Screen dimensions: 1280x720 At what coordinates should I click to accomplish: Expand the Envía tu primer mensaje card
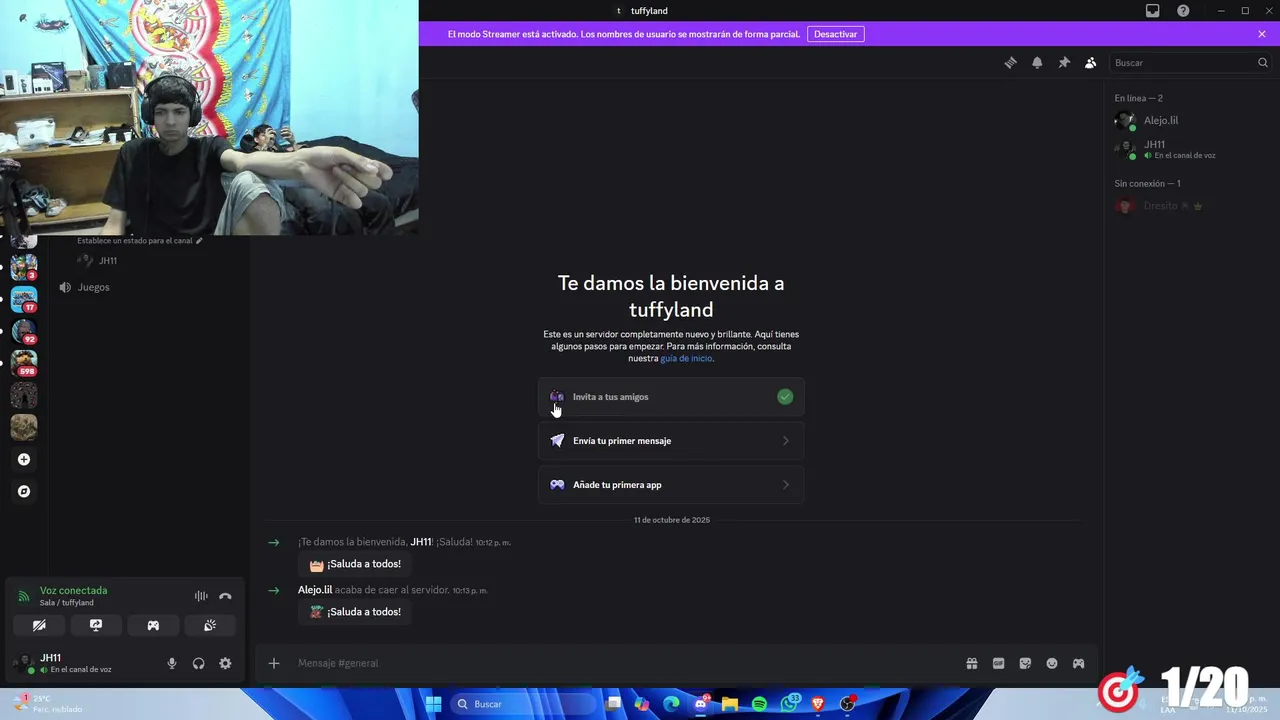coord(671,441)
